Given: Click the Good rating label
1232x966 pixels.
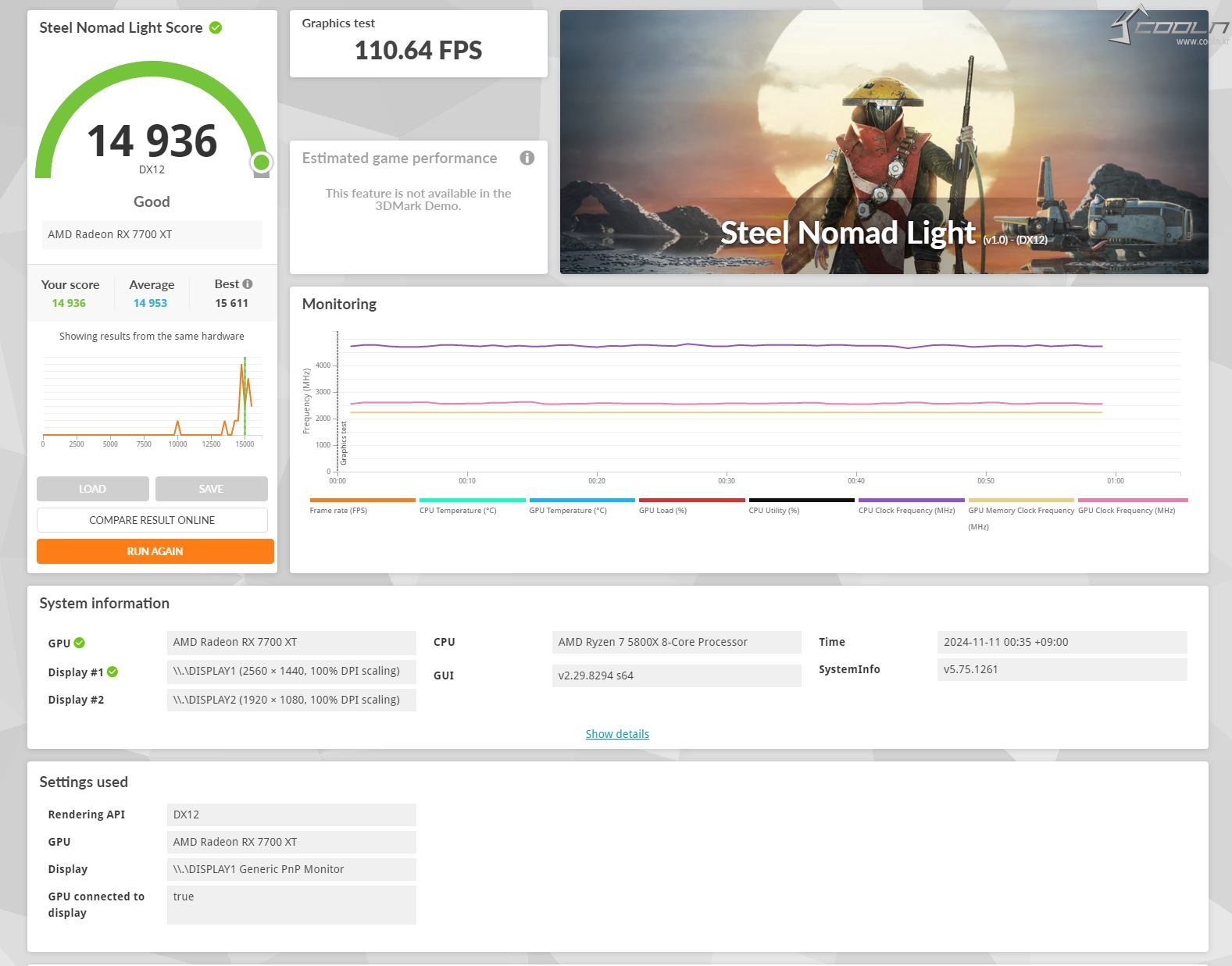Looking at the screenshot, I should point(152,201).
